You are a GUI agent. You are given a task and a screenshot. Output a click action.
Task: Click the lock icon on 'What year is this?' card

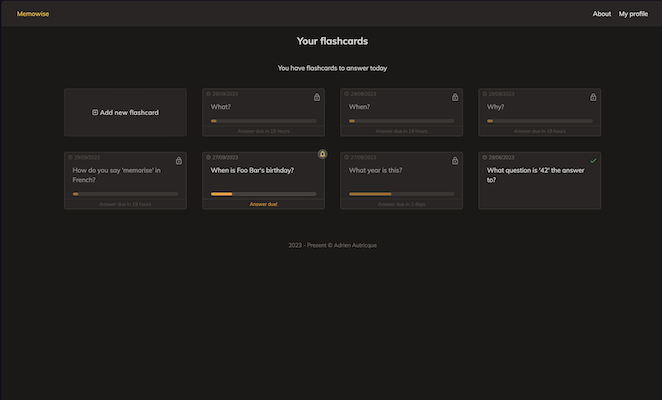[455, 160]
